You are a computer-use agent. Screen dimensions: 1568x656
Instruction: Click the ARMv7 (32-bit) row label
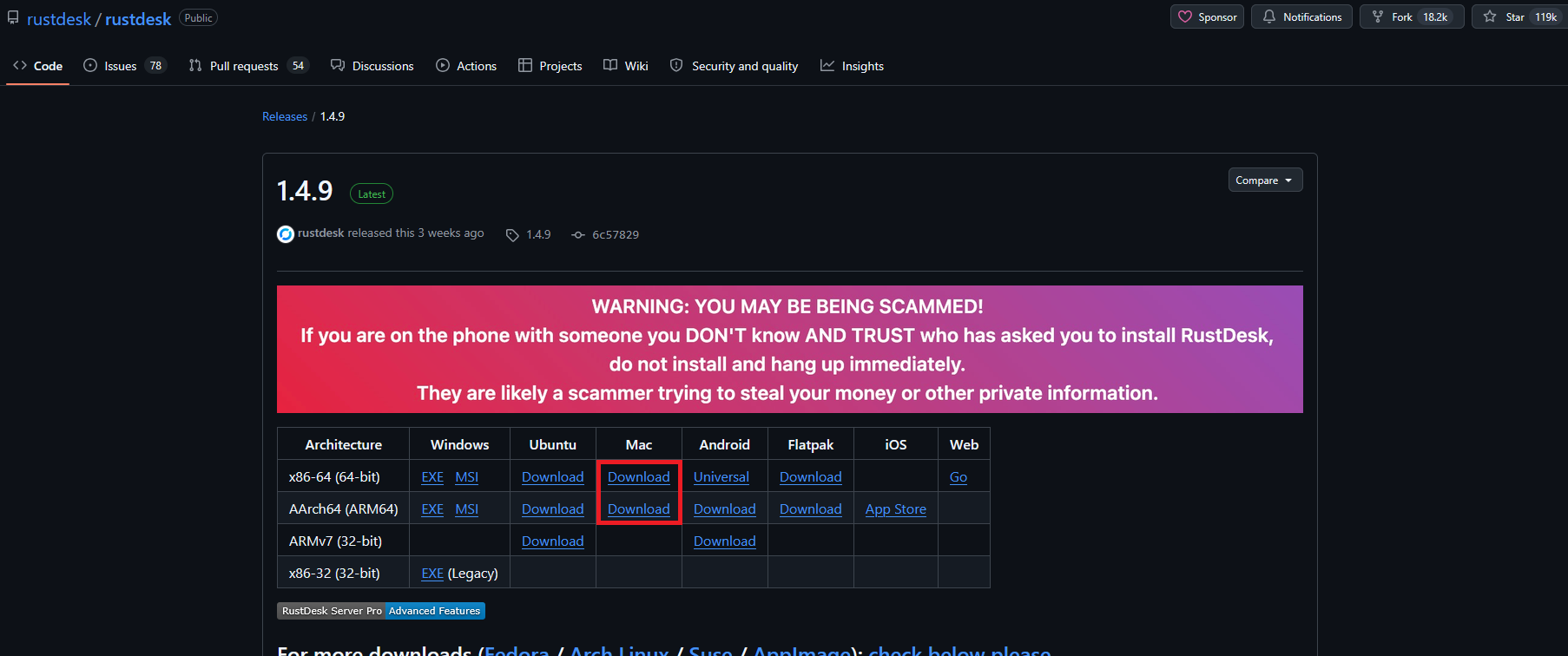tap(335, 541)
